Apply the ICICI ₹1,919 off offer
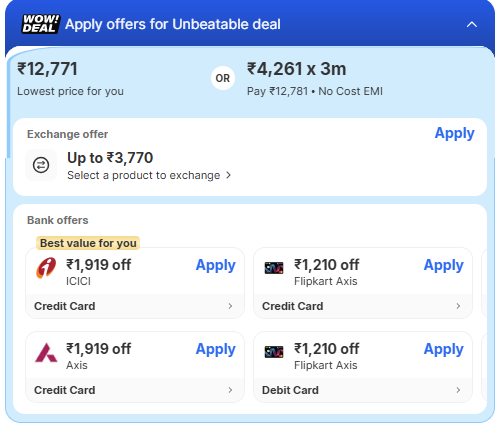504x425 pixels. click(216, 266)
